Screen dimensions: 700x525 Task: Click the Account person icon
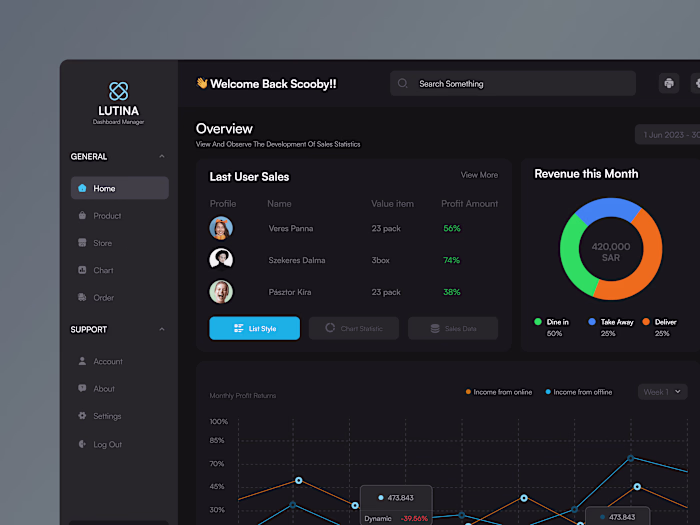click(82, 361)
